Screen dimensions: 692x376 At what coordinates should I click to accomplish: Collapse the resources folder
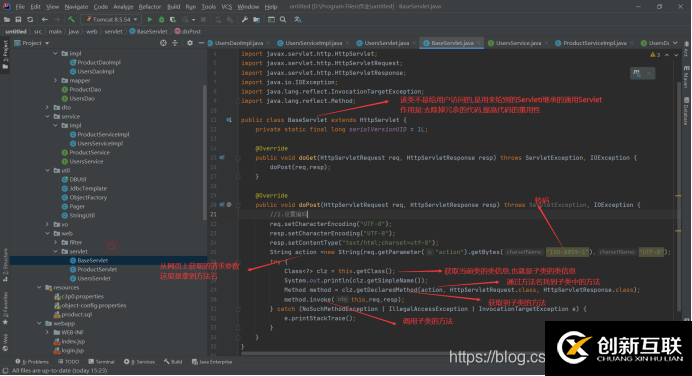40,287
